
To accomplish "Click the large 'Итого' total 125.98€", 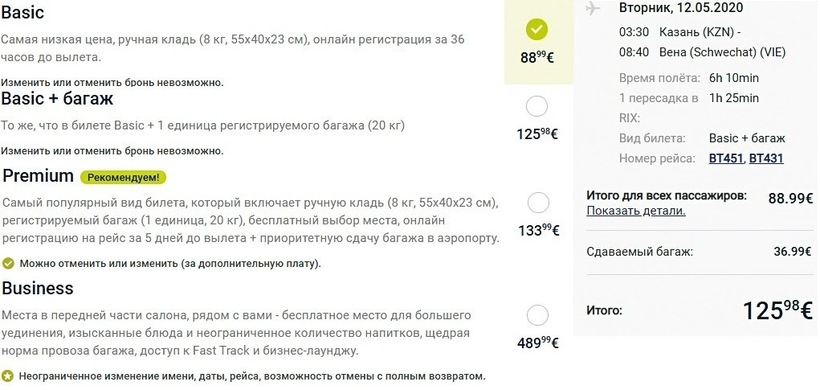I will coord(778,311).
